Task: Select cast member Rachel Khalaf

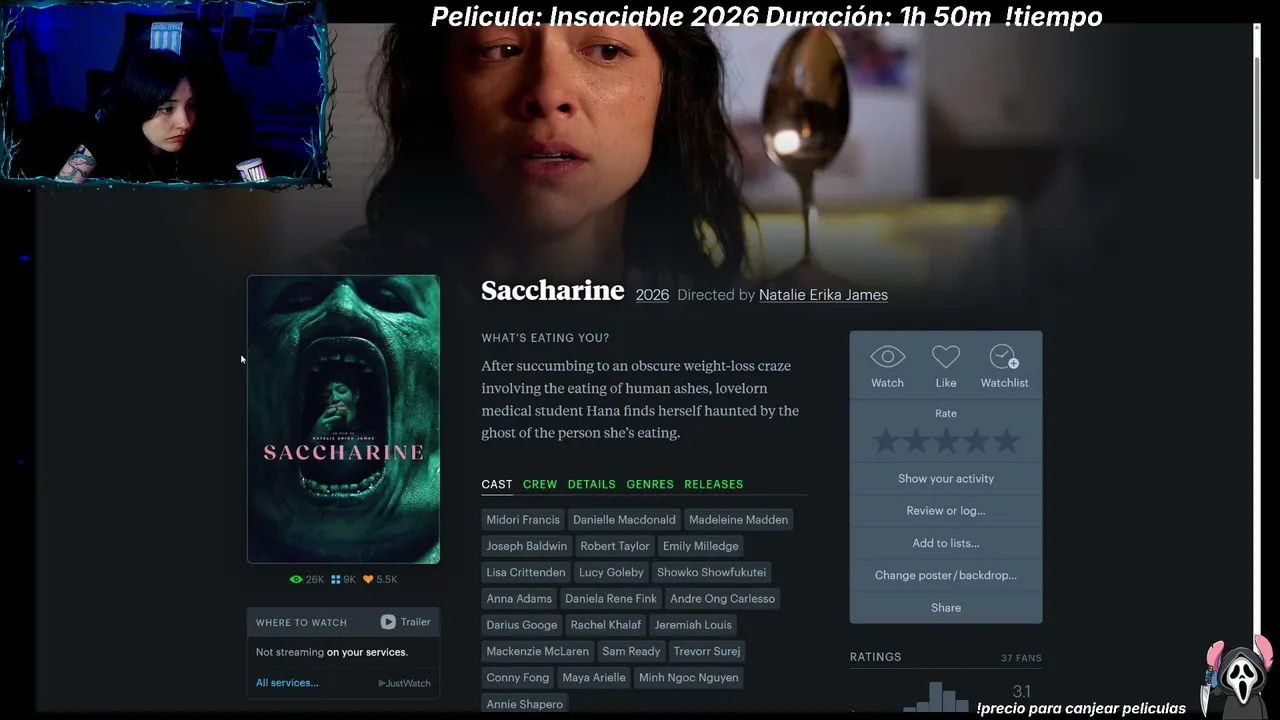Action: coord(606,625)
